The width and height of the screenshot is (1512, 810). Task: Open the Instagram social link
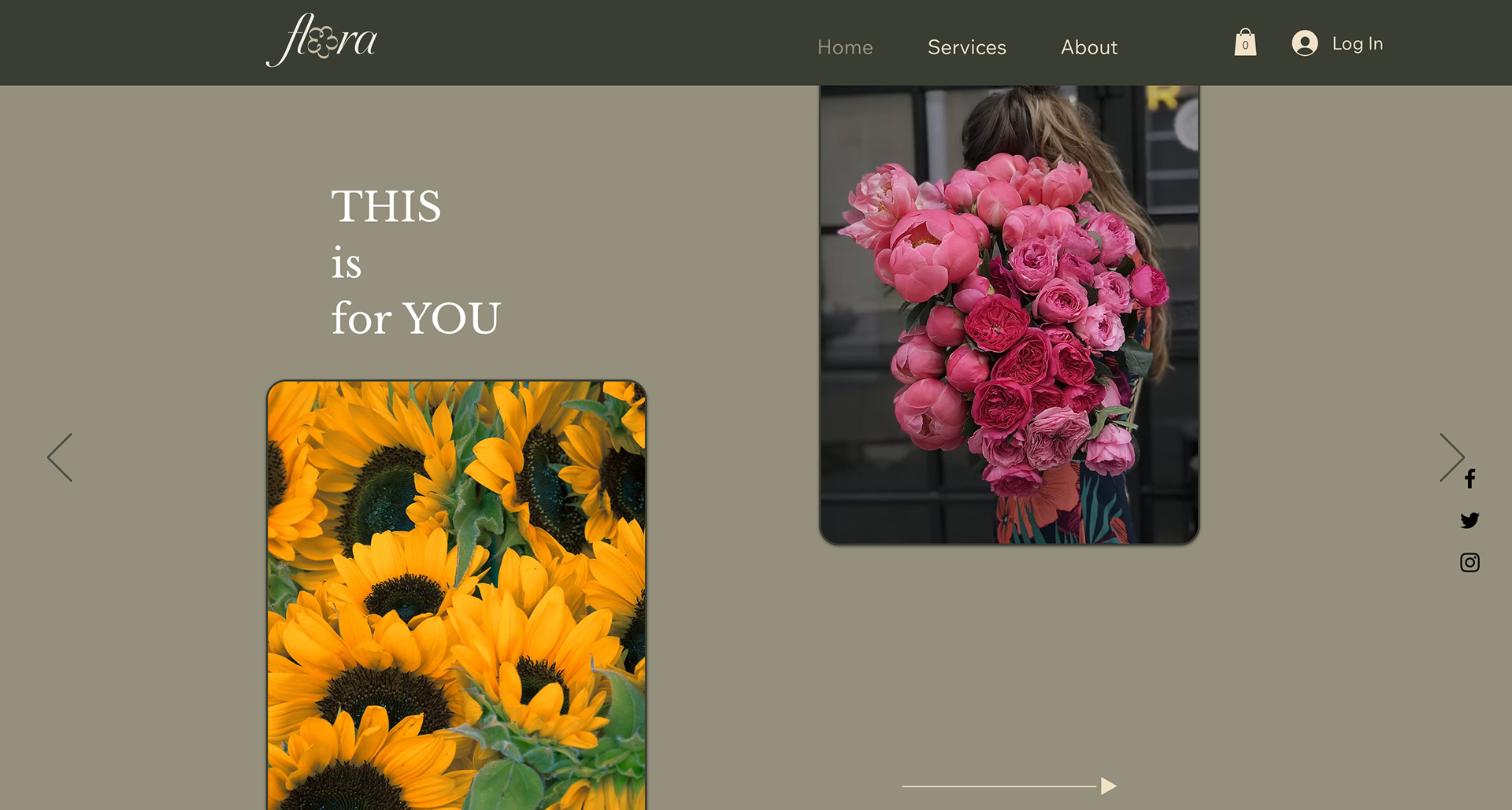point(1469,562)
